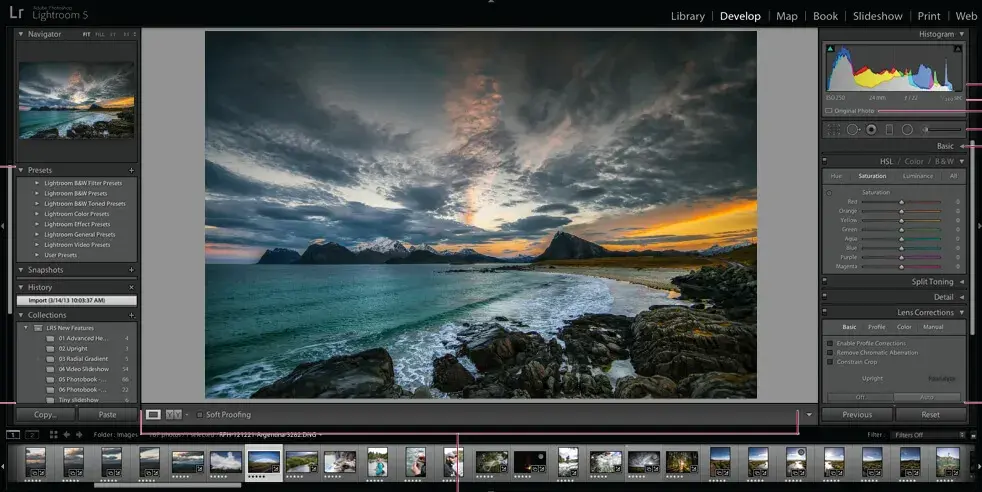Collapse the Navigator panel

tap(21, 34)
